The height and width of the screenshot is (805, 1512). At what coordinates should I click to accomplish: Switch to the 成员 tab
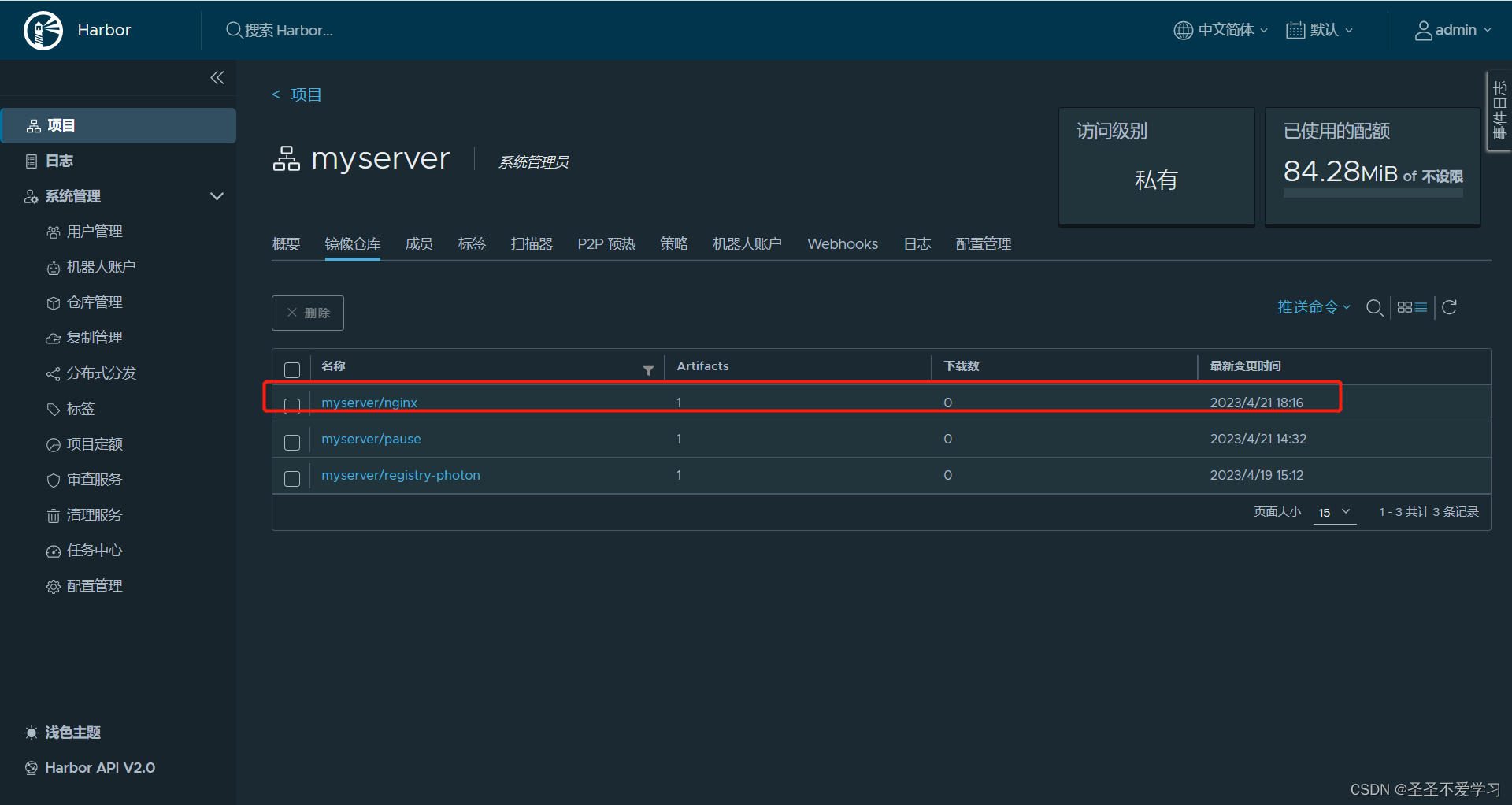tap(419, 244)
